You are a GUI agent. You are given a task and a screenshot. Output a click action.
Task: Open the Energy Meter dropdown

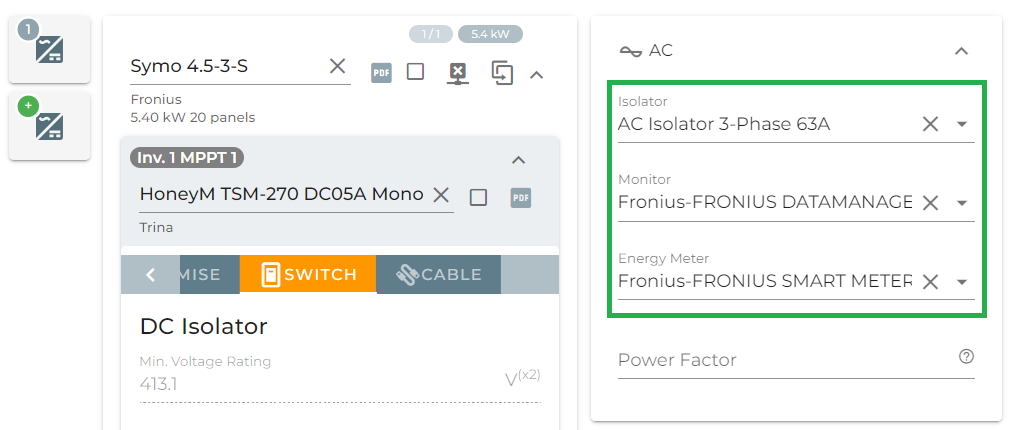tap(963, 281)
